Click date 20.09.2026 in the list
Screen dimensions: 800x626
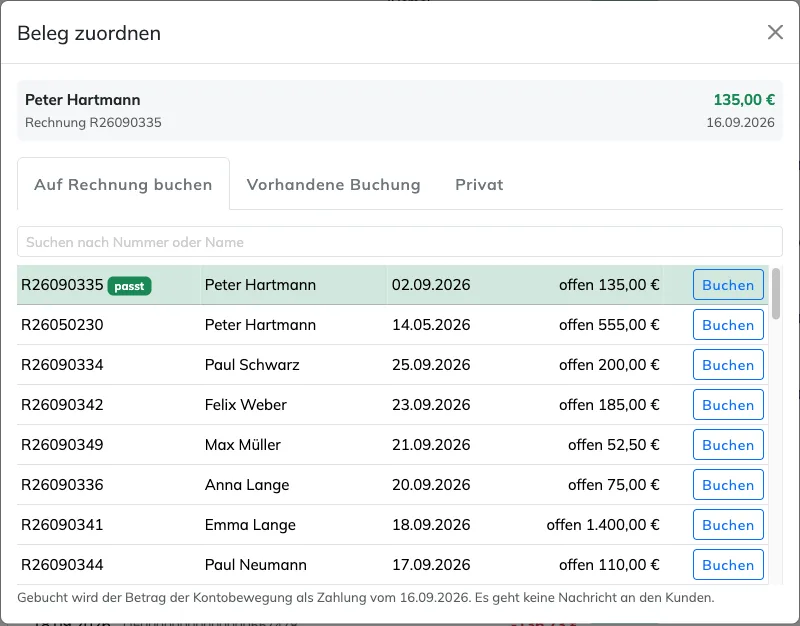[x=431, y=485]
